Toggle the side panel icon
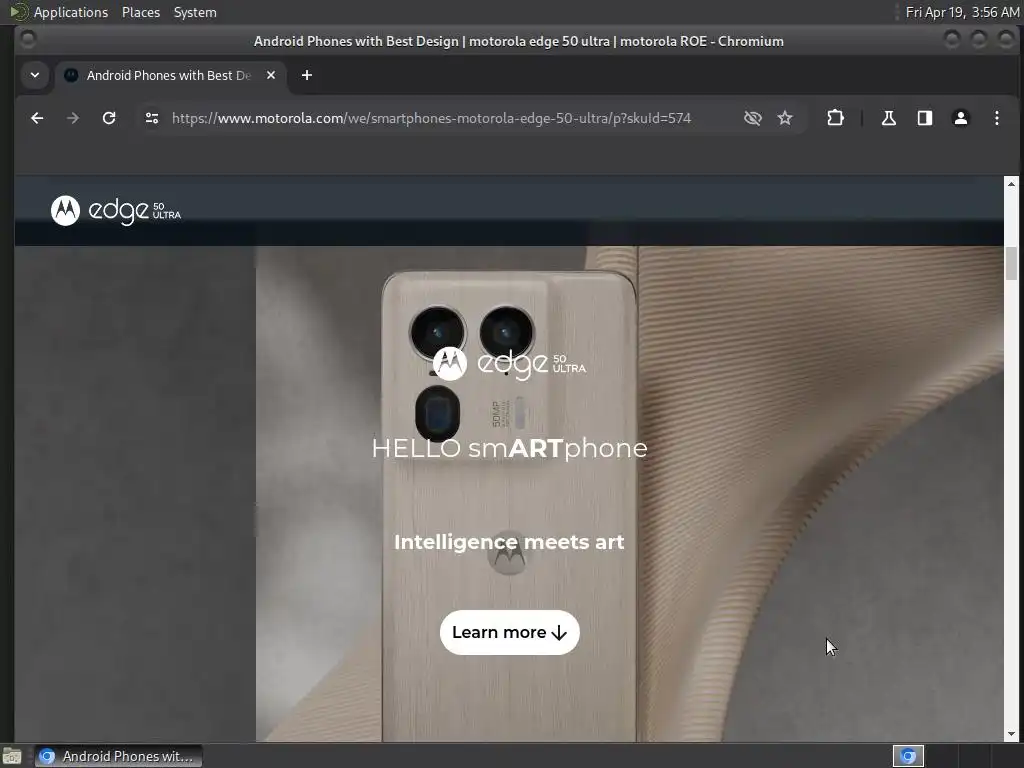 pos(925,118)
